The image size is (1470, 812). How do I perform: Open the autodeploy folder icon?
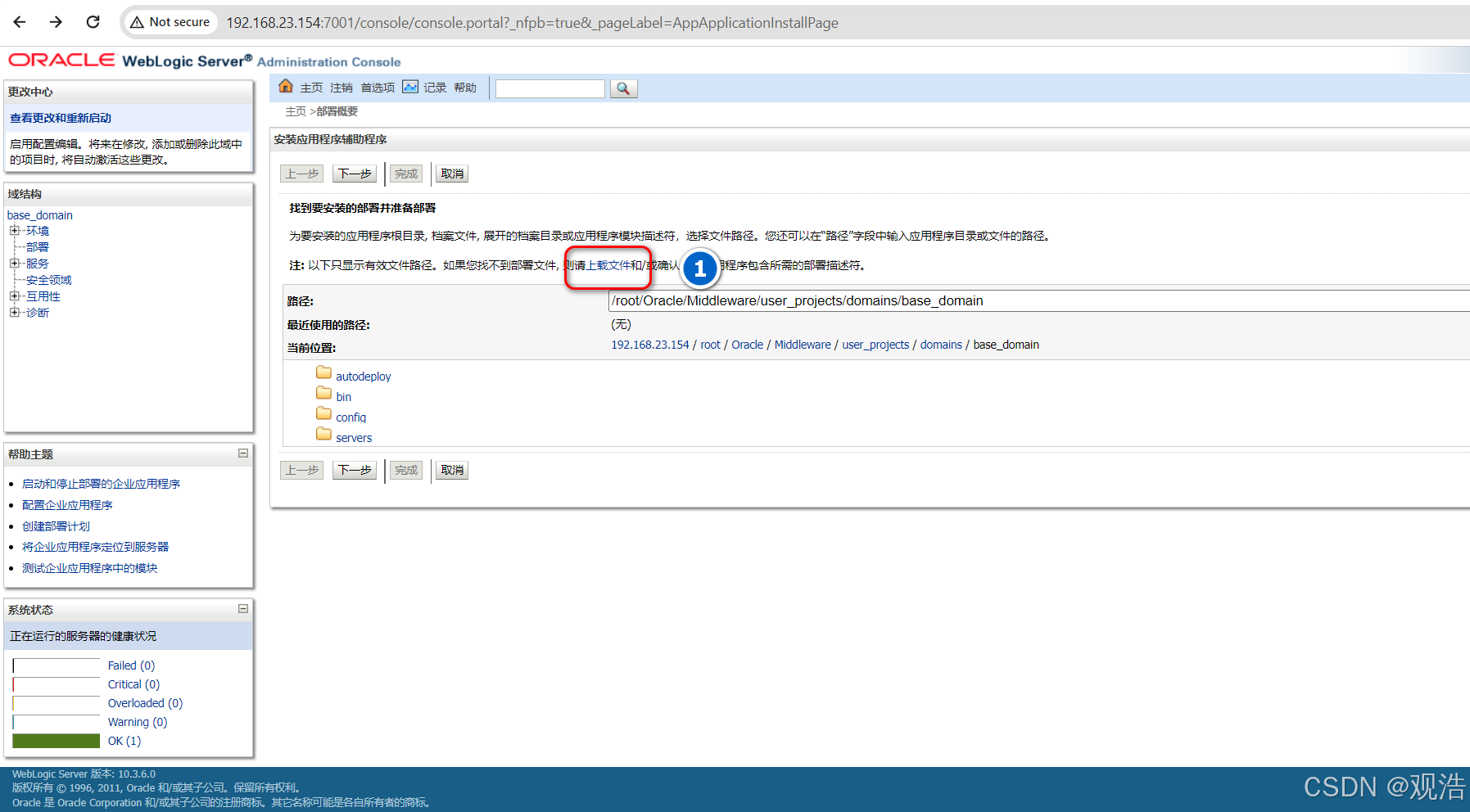324,372
